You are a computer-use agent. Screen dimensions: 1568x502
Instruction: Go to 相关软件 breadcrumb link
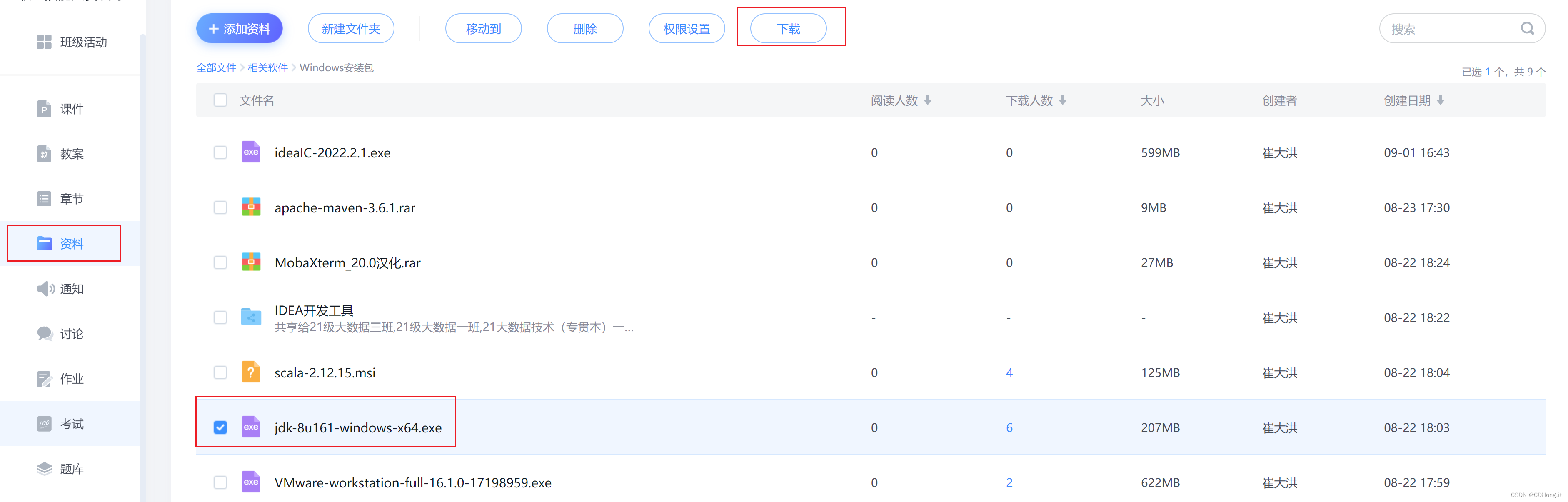268,67
